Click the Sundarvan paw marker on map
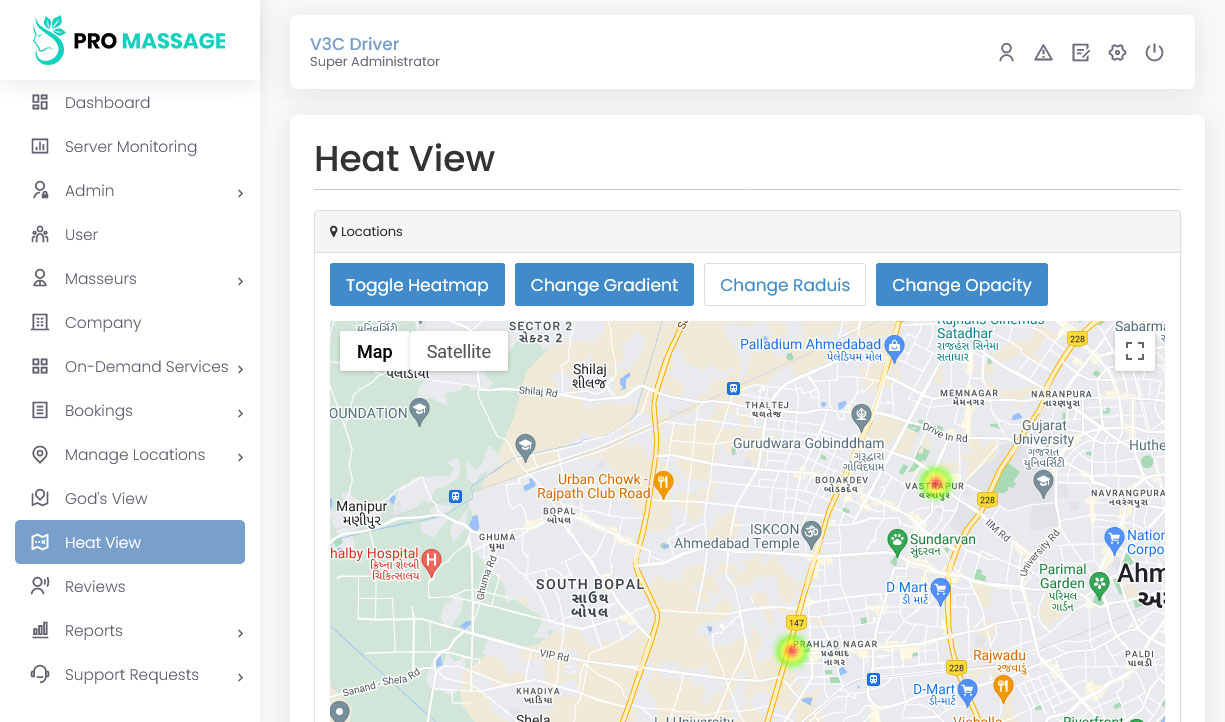 pos(898,540)
